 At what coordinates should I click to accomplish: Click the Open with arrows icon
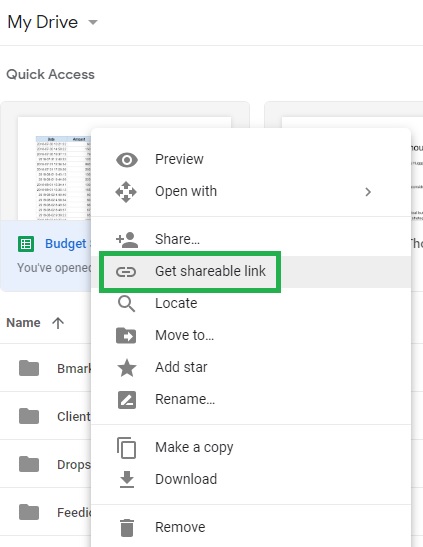pos(126,192)
